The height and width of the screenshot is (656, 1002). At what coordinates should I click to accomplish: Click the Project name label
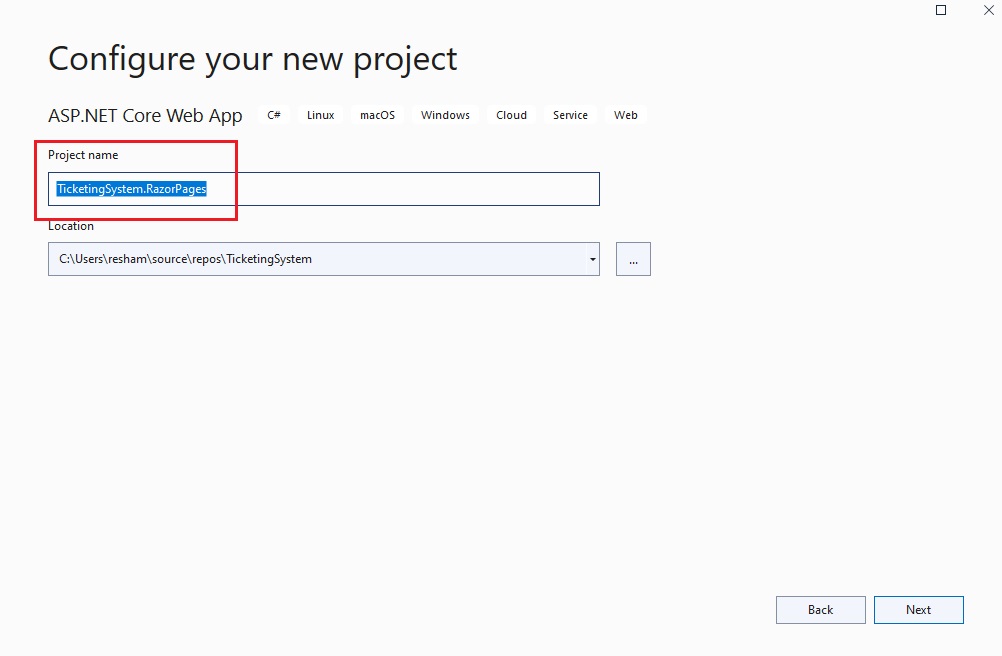click(x=83, y=155)
